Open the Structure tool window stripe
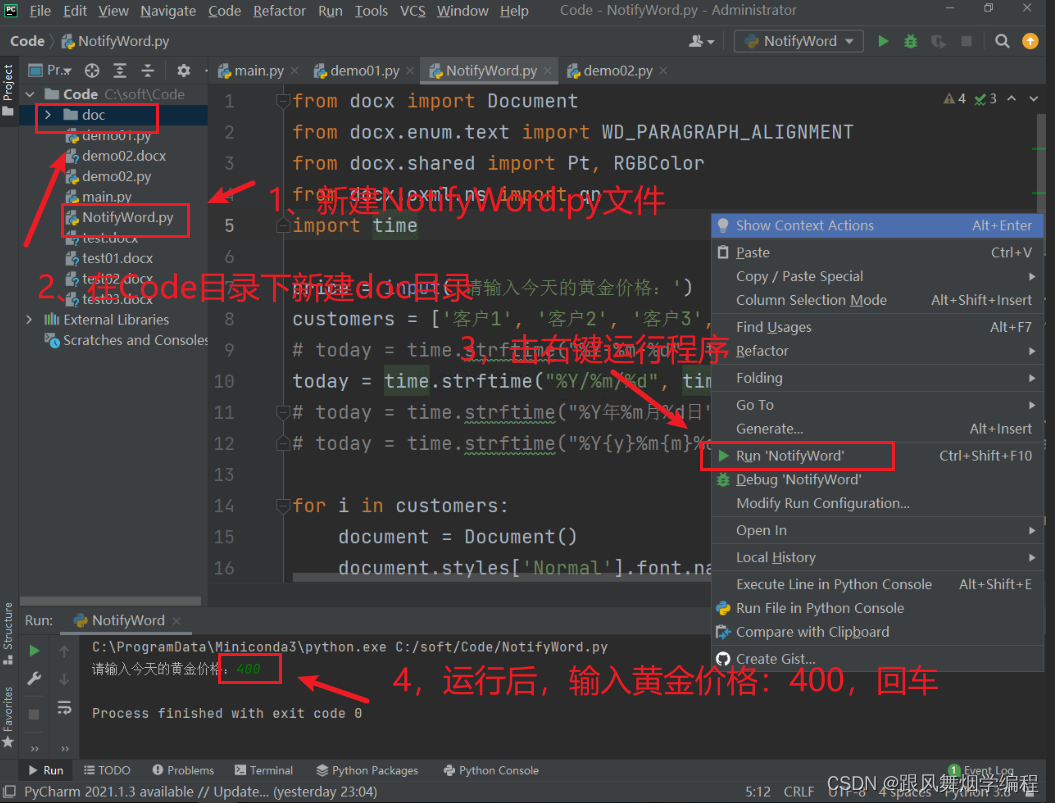Screen dimensions: 1055x803 (8, 633)
